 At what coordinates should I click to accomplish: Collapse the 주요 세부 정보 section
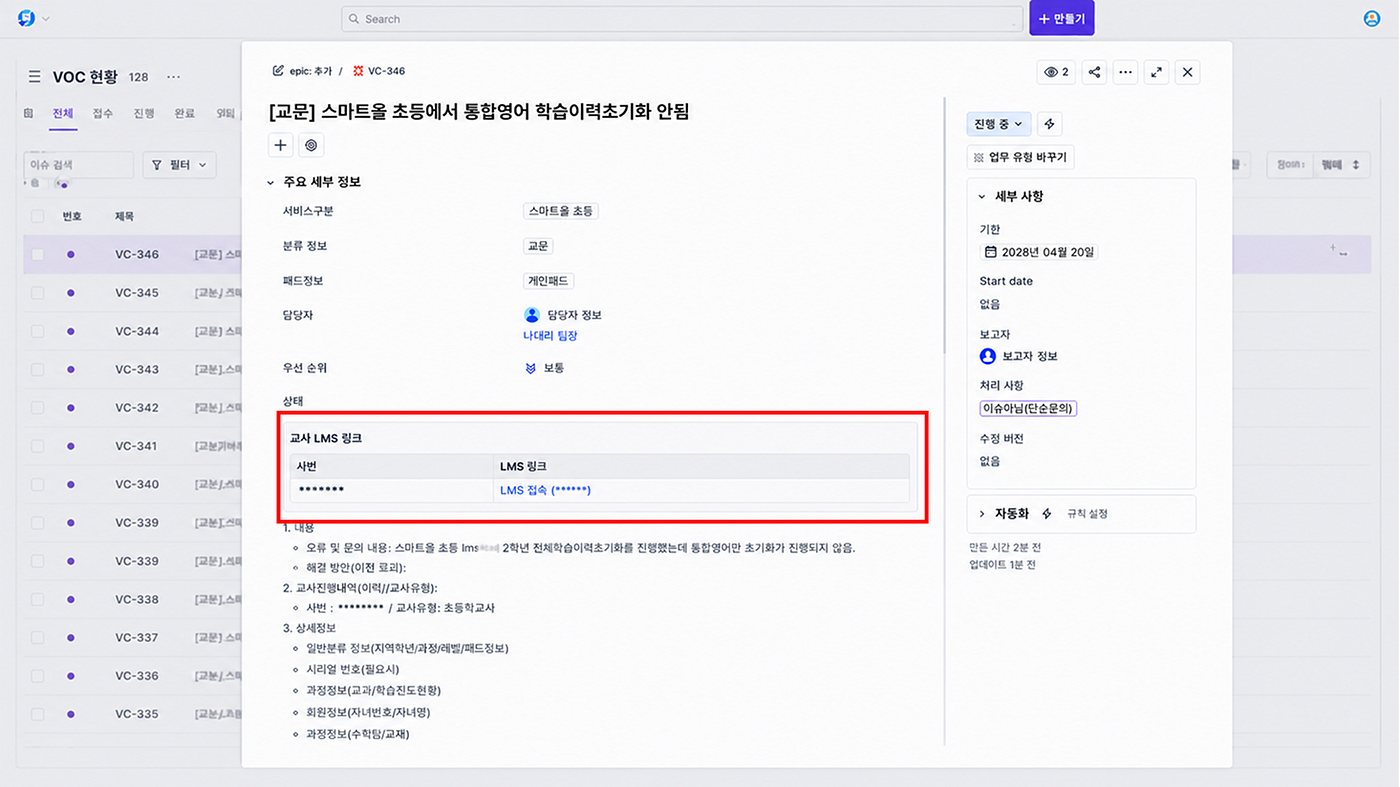(x=270, y=183)
